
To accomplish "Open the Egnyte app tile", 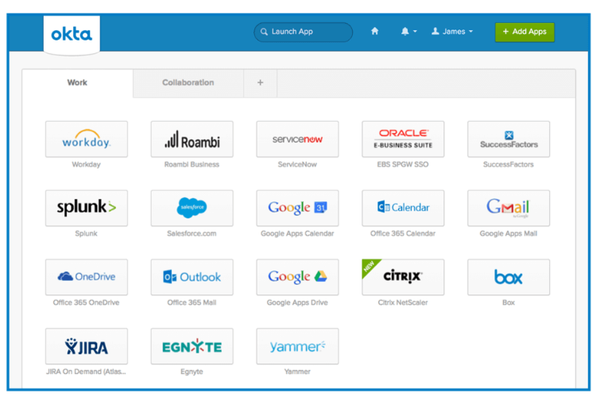I will tap(192, 346).
